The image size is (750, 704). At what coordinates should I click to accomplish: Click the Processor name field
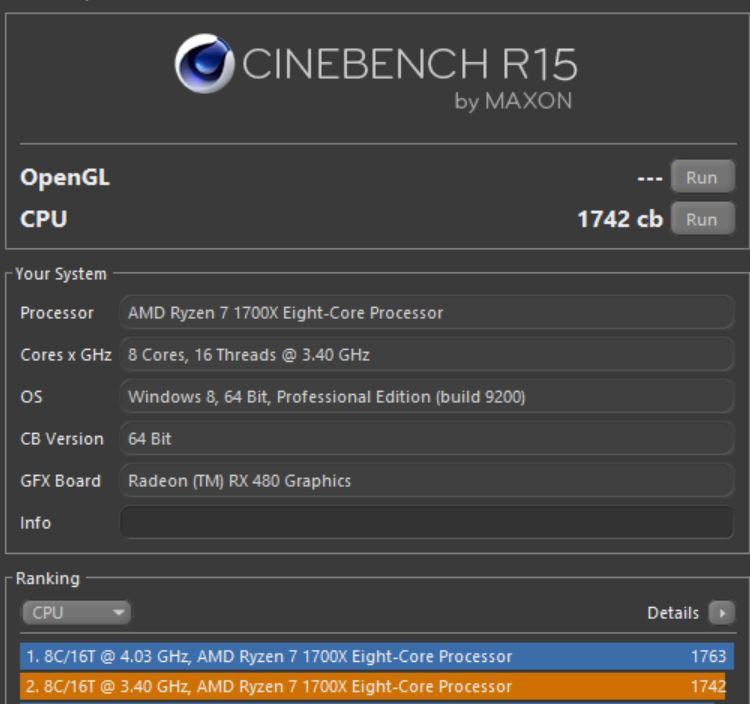coord(426,313)
